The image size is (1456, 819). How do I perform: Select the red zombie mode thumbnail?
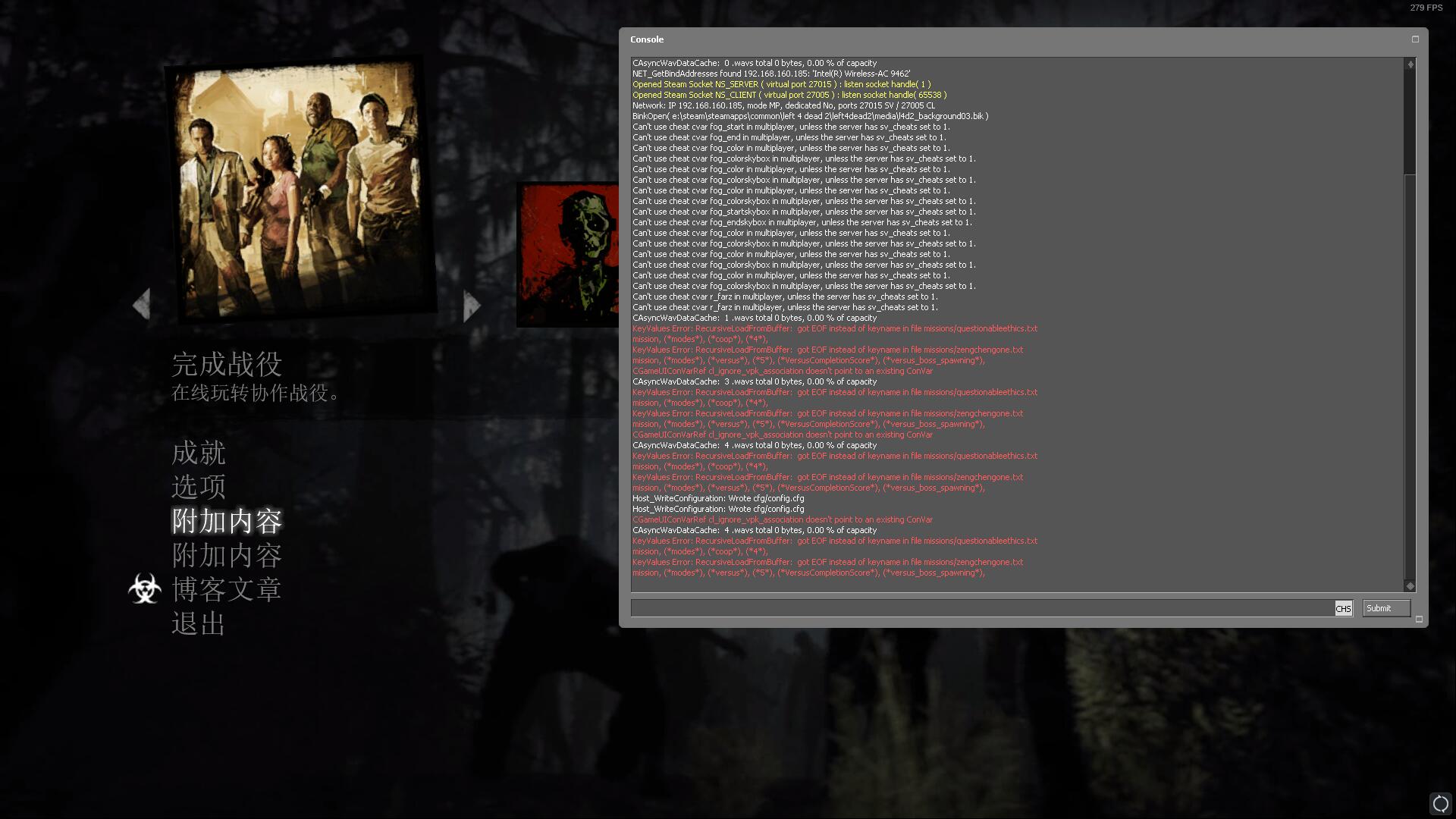567,255
